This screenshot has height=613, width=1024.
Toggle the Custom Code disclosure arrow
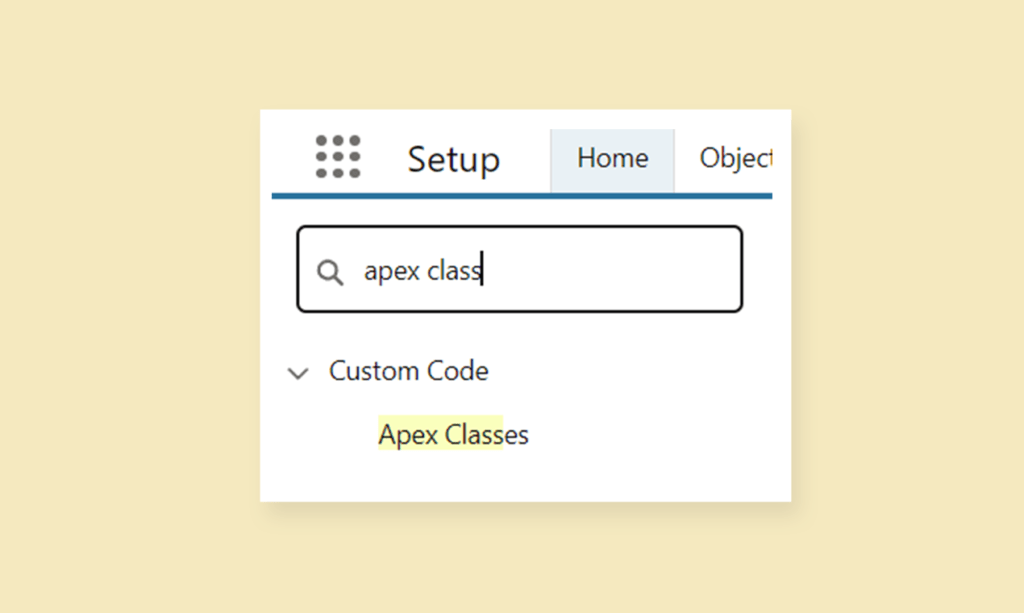point(297,372)
